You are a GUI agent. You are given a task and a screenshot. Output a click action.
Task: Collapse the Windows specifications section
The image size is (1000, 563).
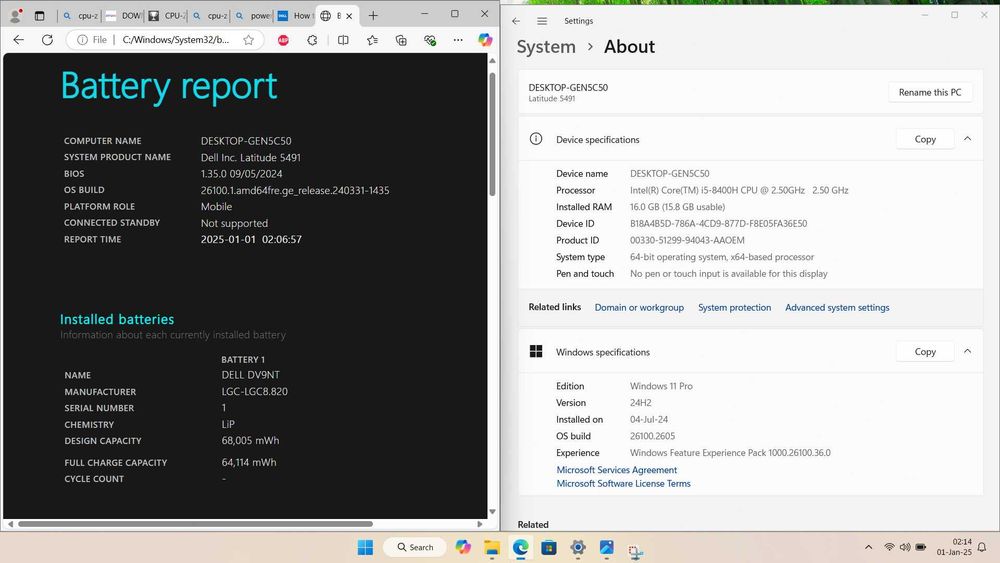[x=967, y=351]
